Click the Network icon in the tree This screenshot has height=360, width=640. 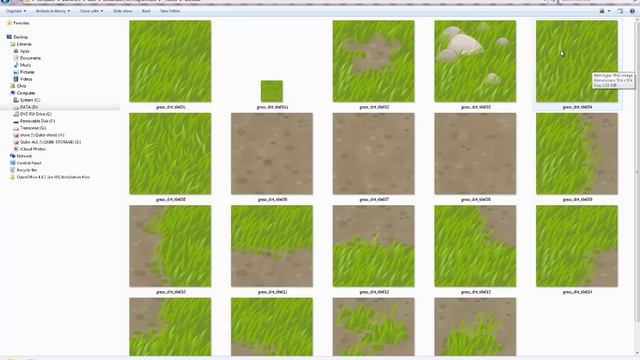point(13,156)
